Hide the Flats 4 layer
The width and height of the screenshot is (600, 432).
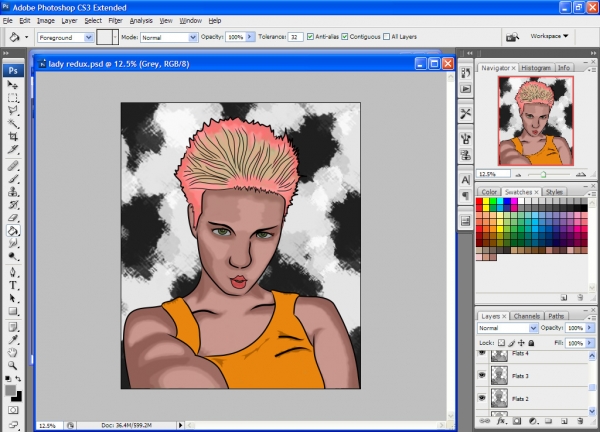482,353
